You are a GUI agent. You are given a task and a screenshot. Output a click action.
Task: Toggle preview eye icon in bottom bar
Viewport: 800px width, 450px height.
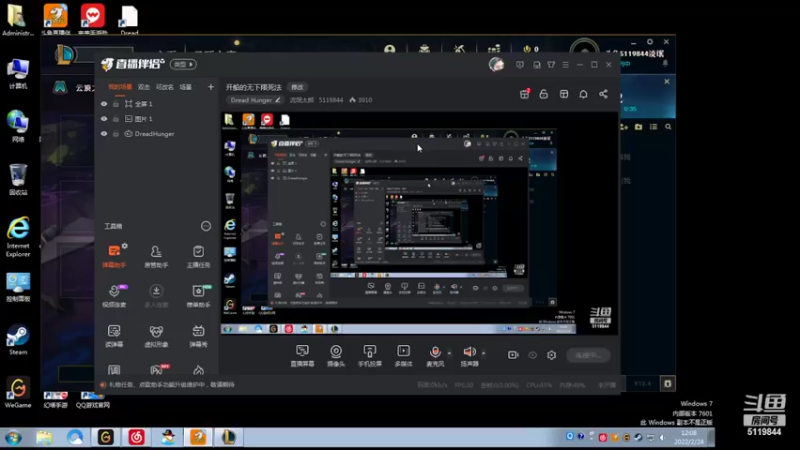coord(533,355)
